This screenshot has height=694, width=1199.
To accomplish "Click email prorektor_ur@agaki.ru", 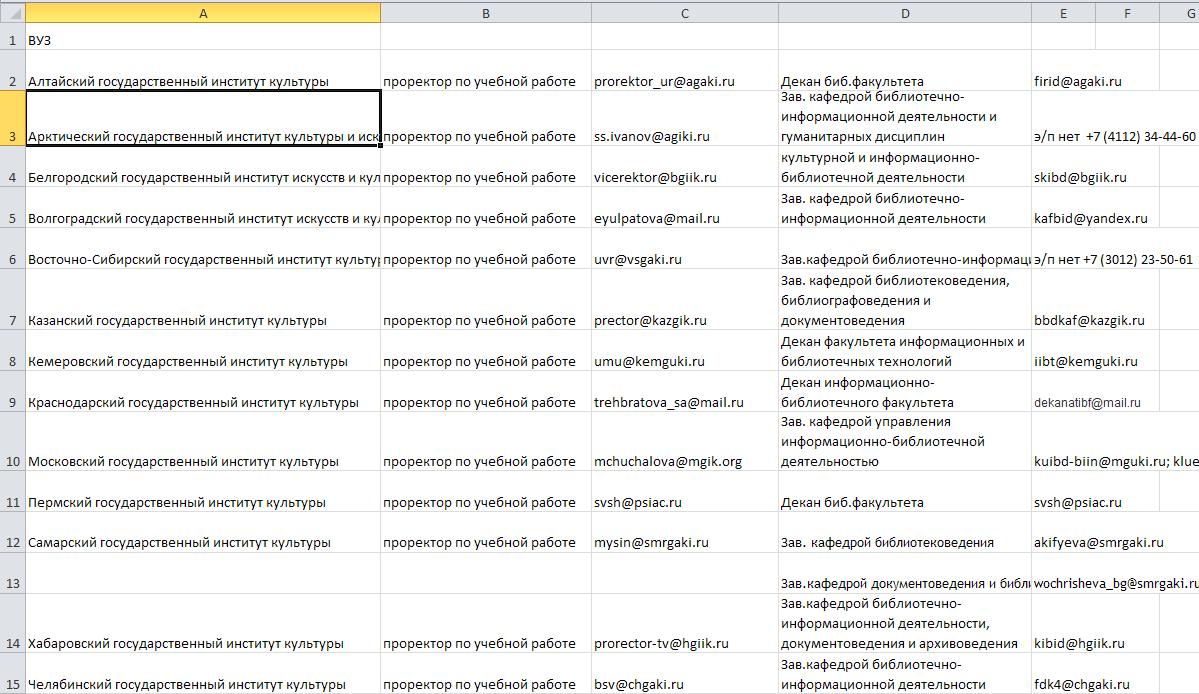I will pos(664,81).
